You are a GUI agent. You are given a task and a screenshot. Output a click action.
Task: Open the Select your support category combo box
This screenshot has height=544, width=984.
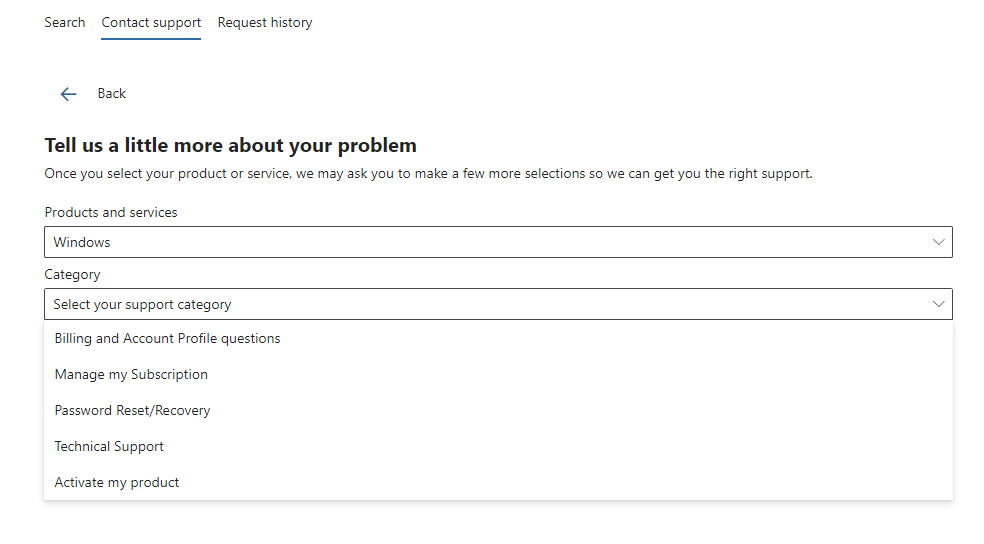point(498,304)
